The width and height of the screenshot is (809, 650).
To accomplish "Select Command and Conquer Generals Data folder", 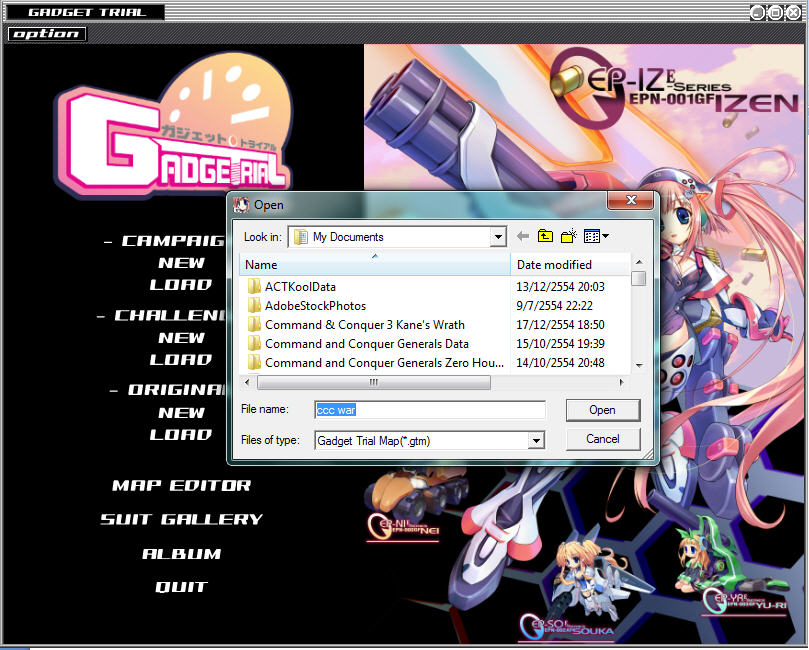I will pos(367,344).
